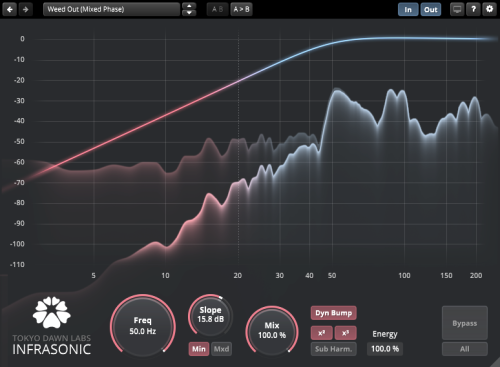
Task: Select the Min phase mode
Action: pos(199,349)
